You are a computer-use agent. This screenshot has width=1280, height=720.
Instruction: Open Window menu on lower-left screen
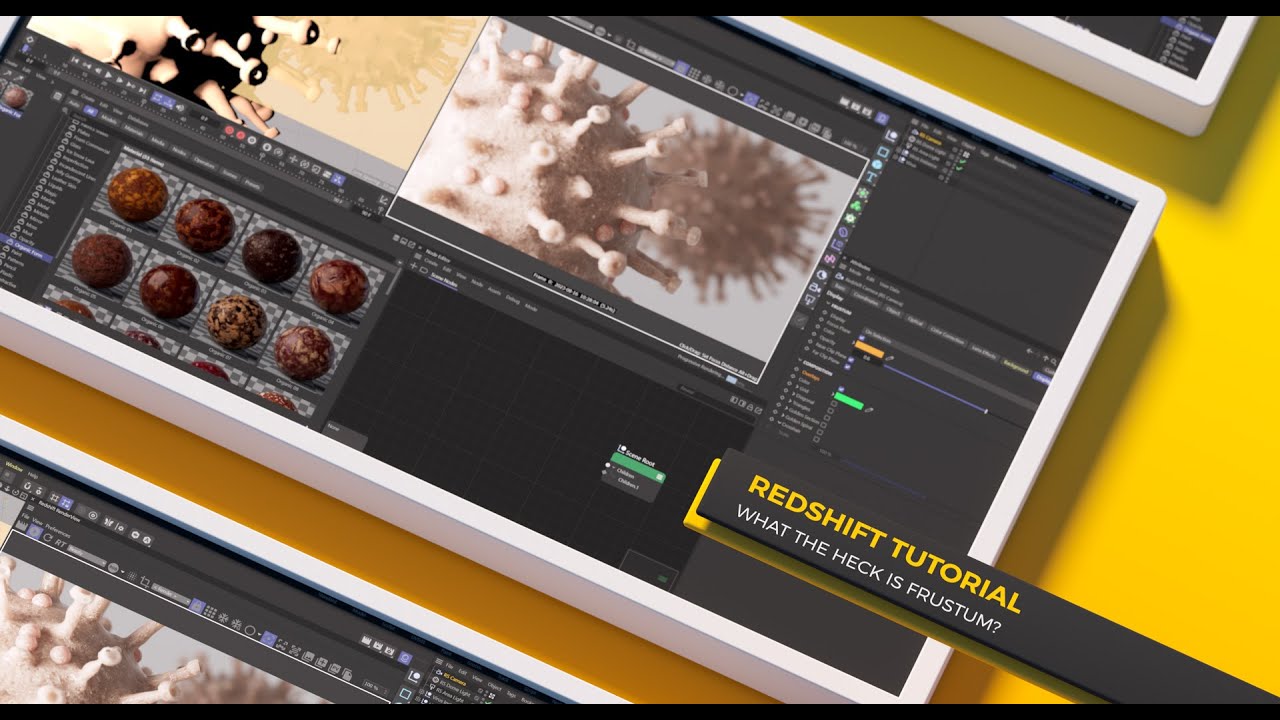tap(14, 467)
